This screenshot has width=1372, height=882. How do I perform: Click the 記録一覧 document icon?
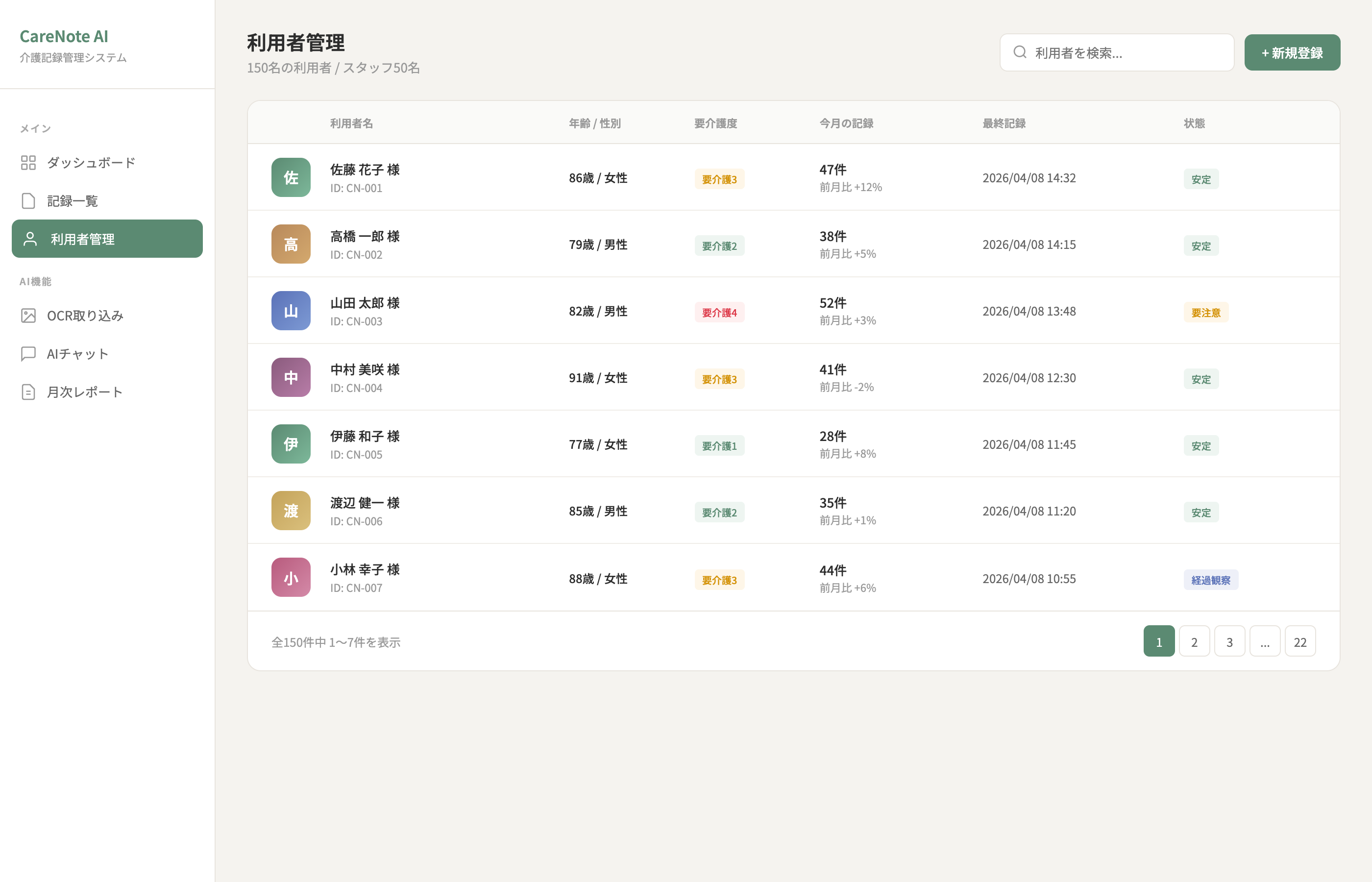click(28, 201)
